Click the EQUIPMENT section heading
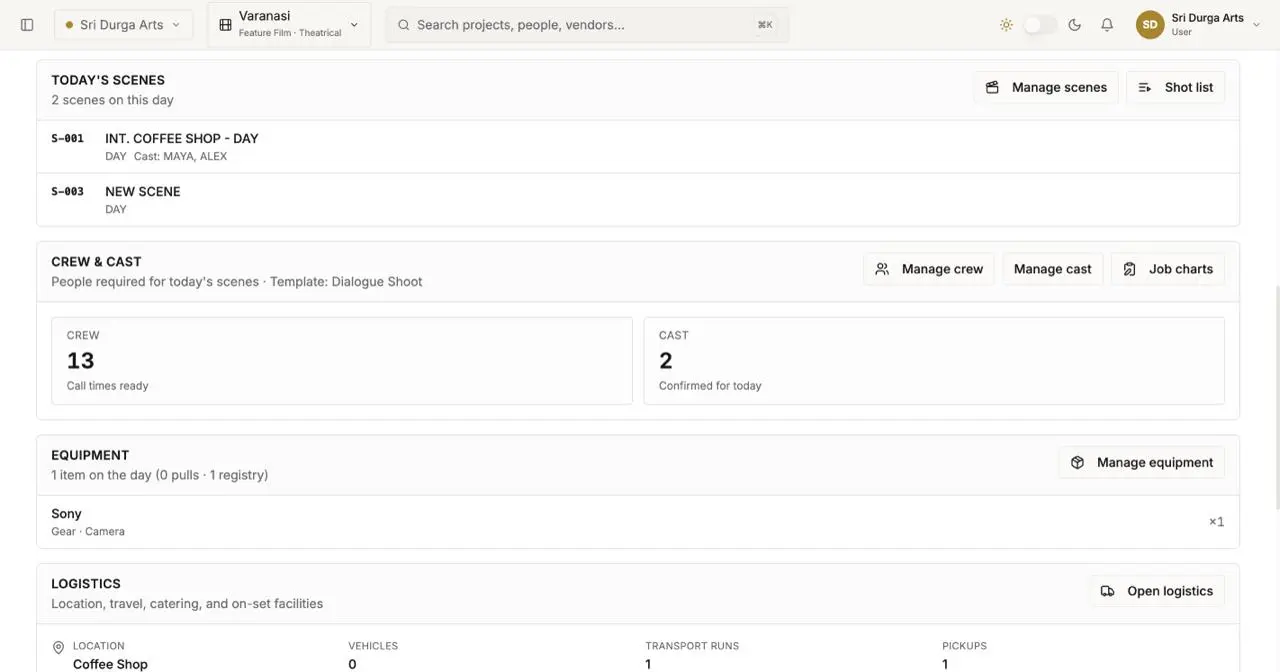1280x672 pixels. pyautogui.click(x=90, y=455)
